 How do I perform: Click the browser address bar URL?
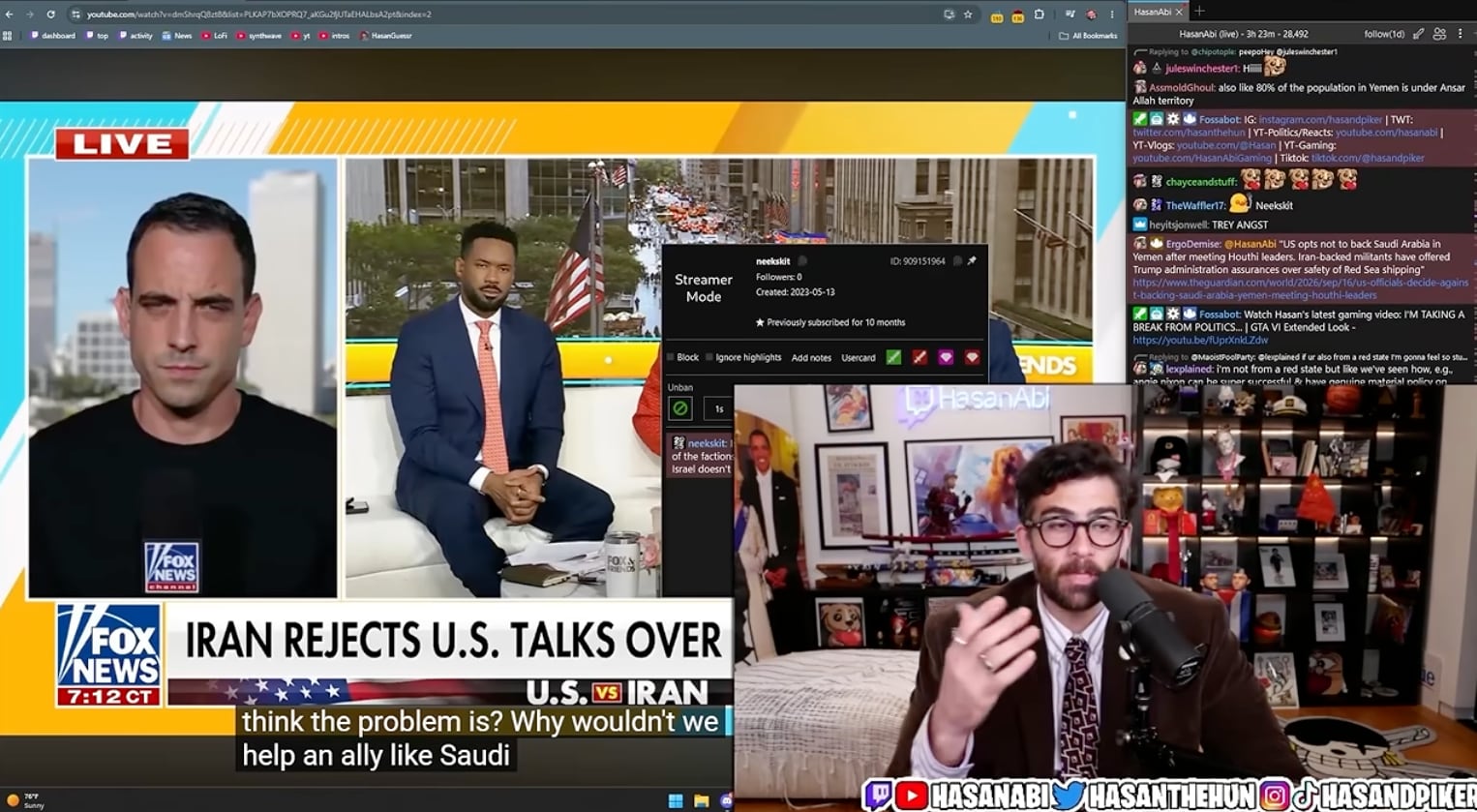point(259,15)
